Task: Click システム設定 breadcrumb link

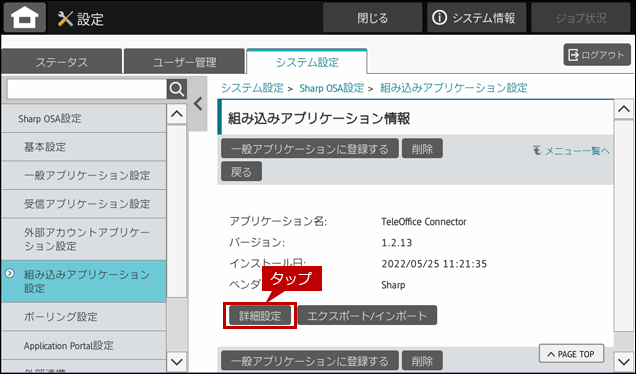Action: [252, 88]
